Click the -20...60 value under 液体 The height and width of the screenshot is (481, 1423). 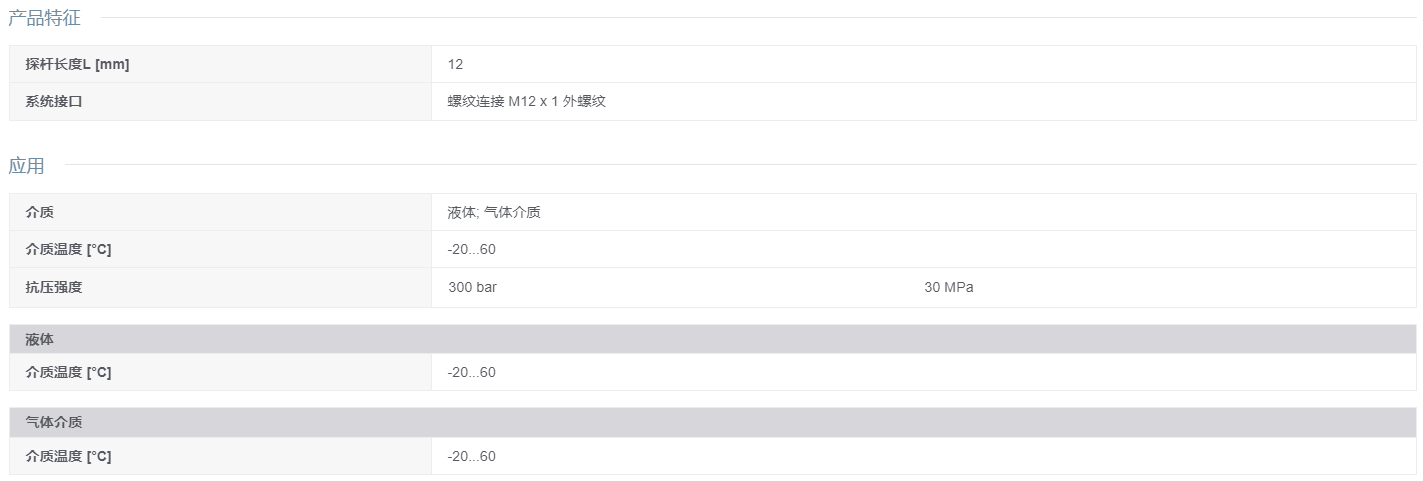click(x=472, y=372)
